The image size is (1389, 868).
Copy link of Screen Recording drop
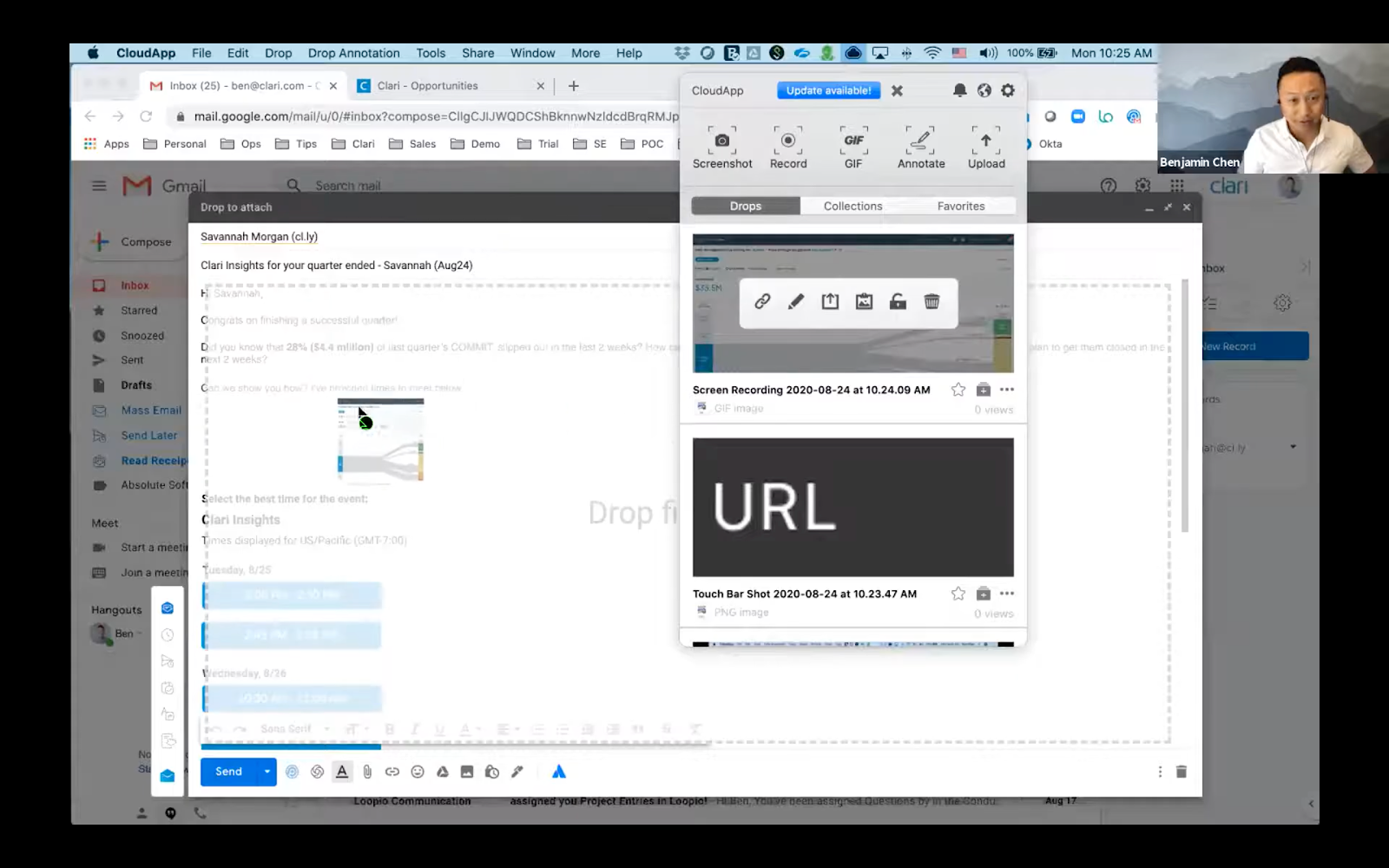point(762,301)
